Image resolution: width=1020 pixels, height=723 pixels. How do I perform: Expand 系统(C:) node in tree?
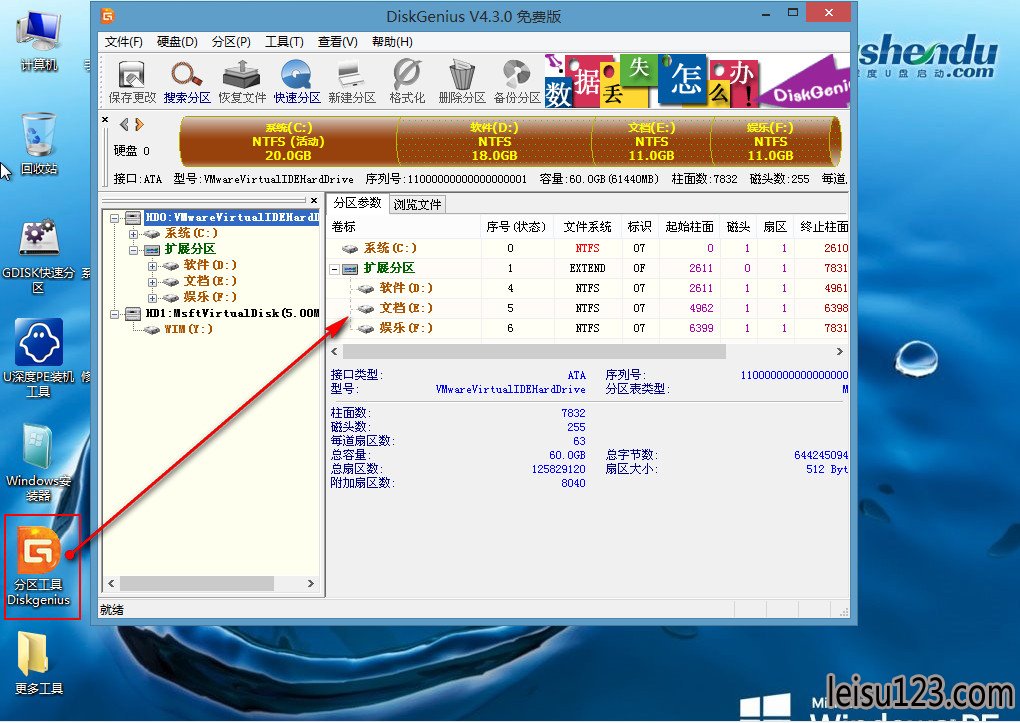tap(133, 234)
